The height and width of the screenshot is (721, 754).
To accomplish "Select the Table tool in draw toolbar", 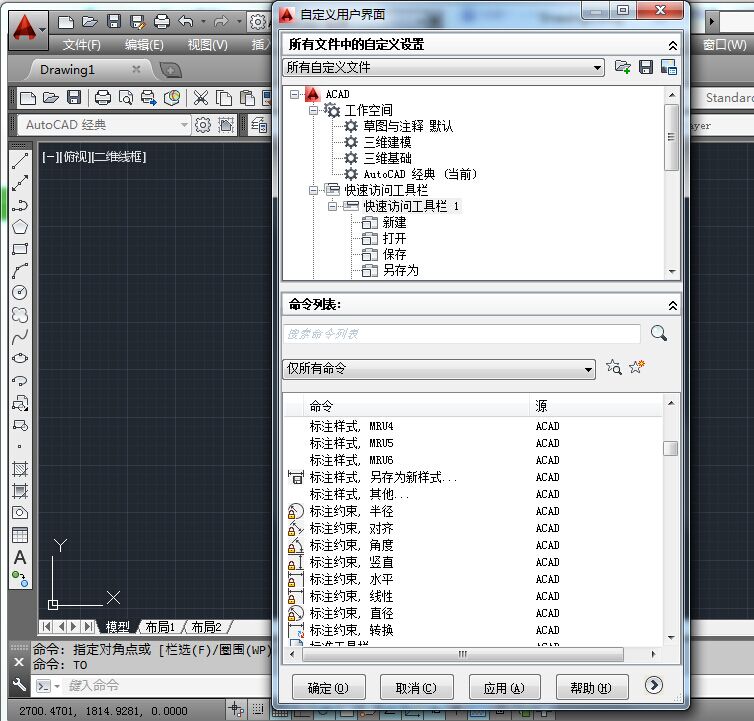I will (x=20, y=535).
